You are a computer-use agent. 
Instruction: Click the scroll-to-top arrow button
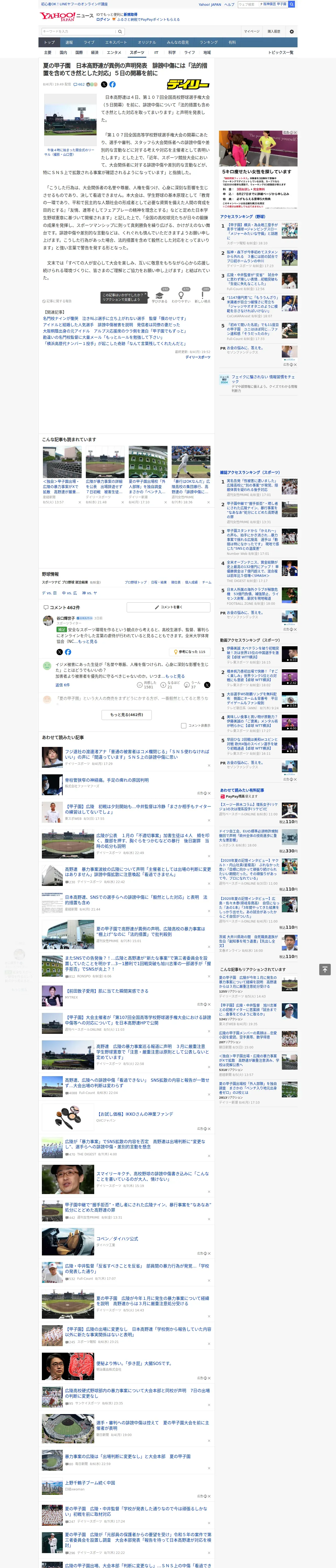[325, 969]
